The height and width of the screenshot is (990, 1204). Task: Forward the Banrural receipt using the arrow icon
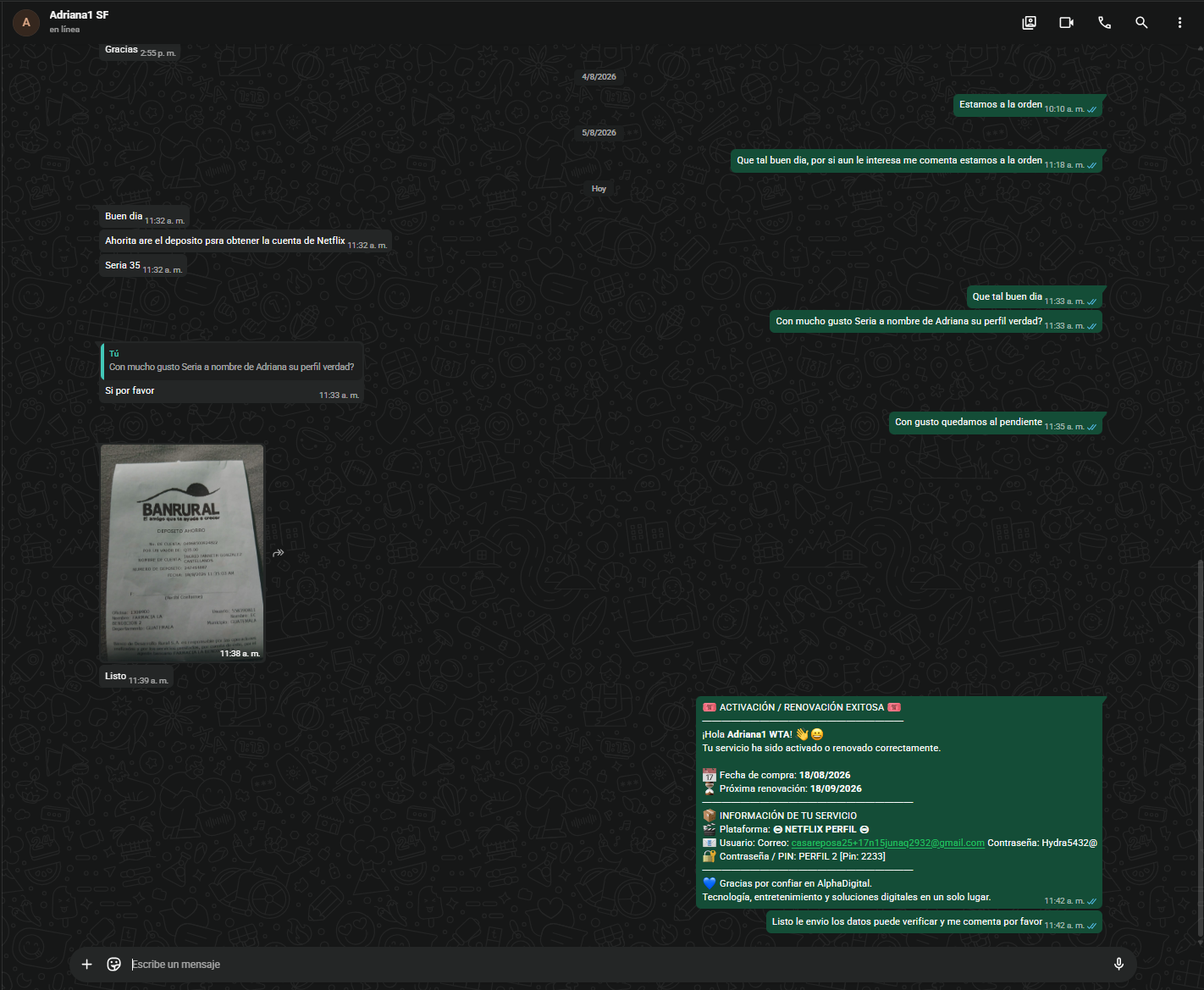(279, 553)
